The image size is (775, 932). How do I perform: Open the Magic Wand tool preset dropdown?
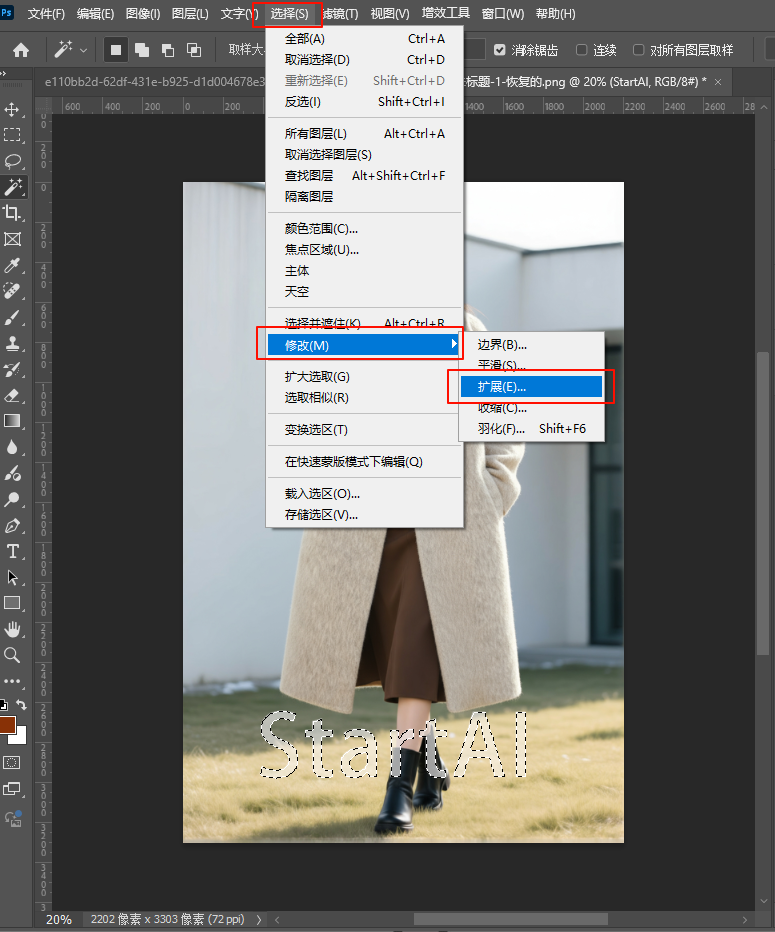83,50
